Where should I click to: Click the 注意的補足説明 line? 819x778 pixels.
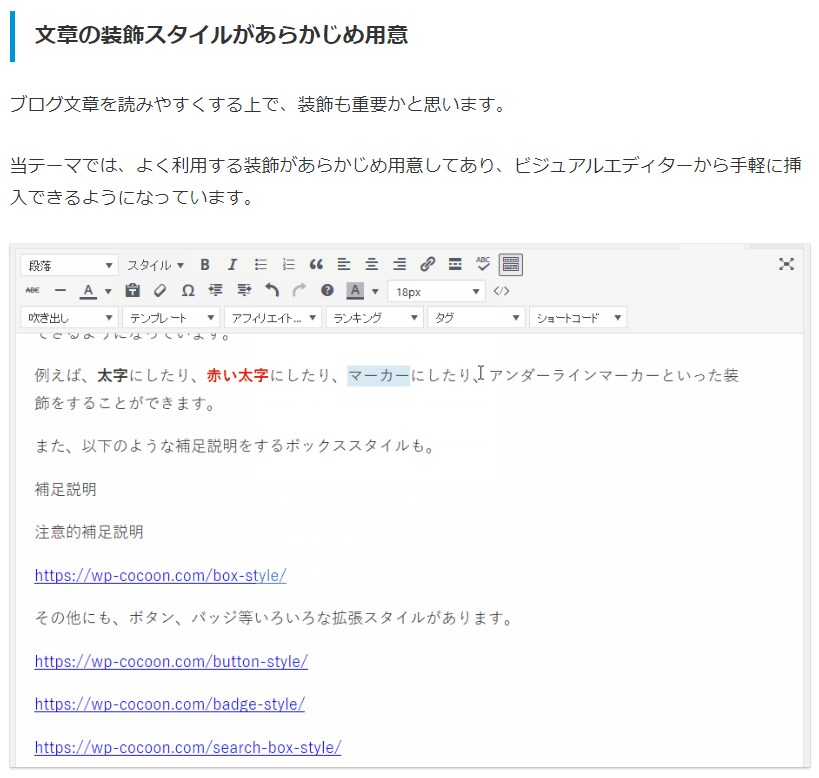click(x=89, y=532)
